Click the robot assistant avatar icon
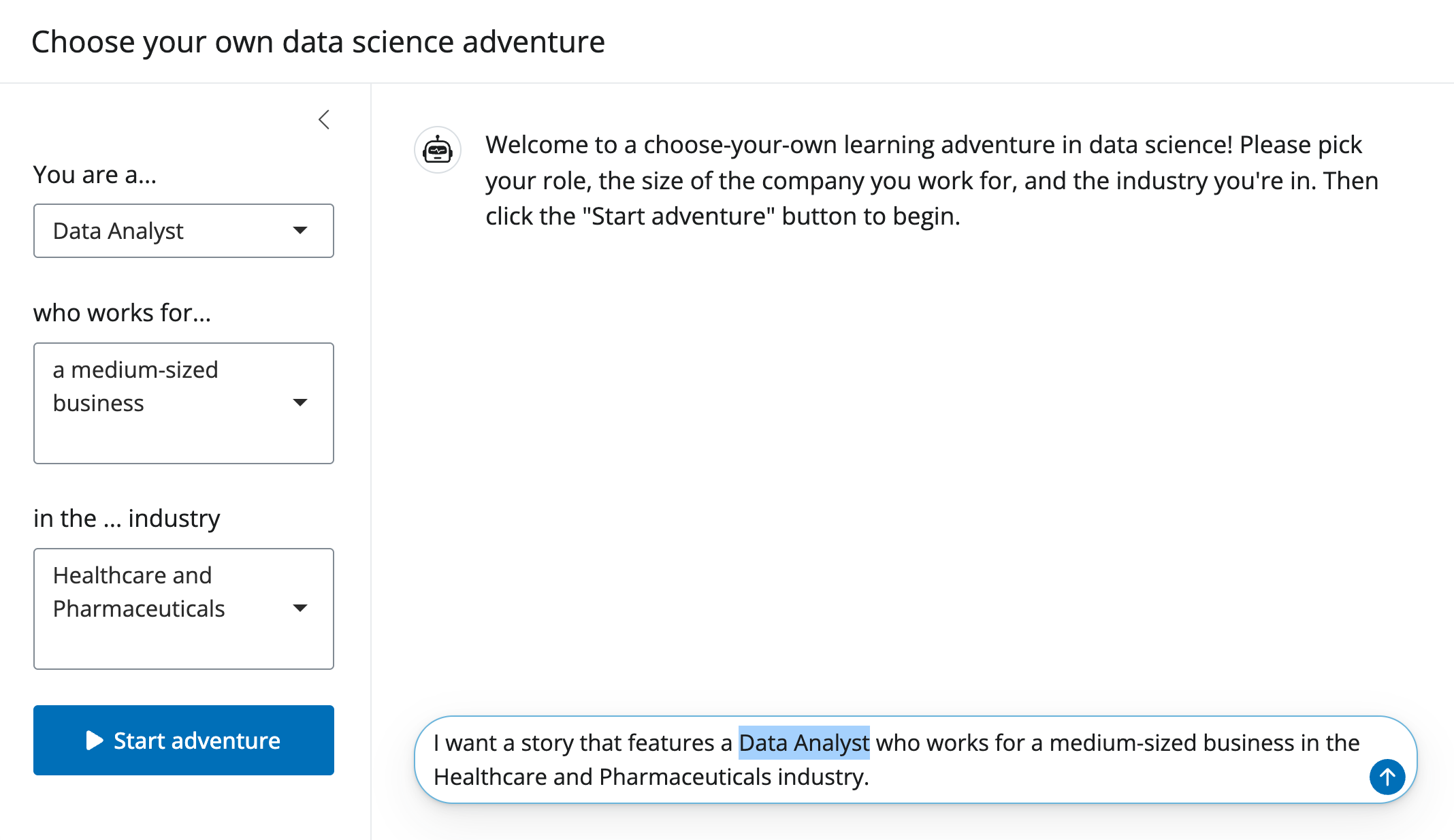This screenshot has height=840, width=1454. click(x=438, y=150)
